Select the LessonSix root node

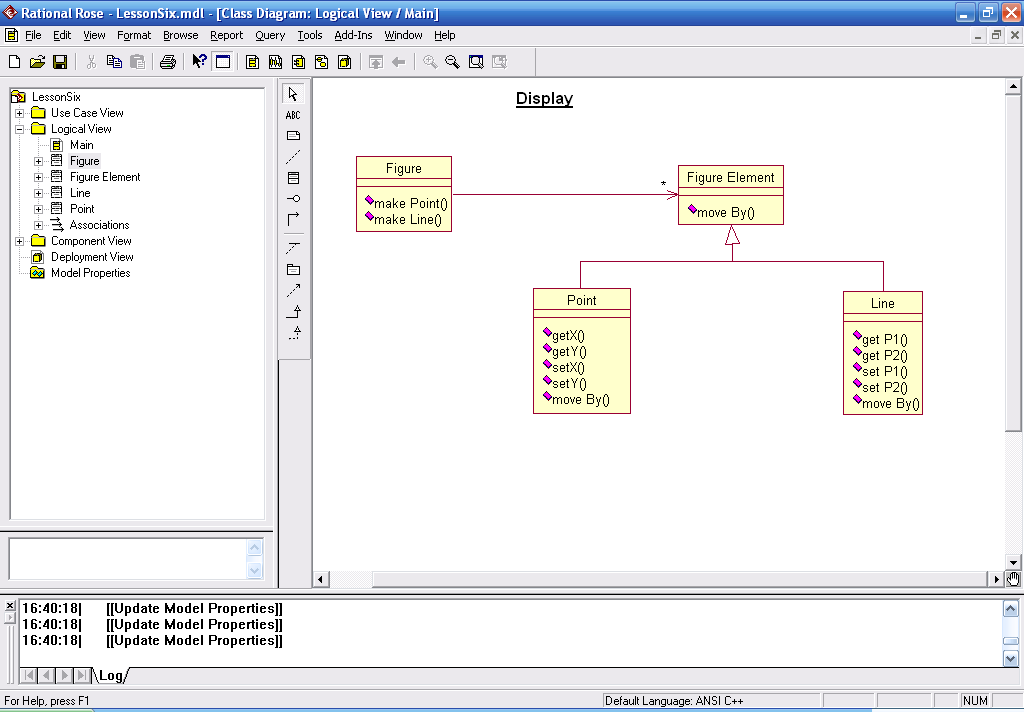click(56, 97)
